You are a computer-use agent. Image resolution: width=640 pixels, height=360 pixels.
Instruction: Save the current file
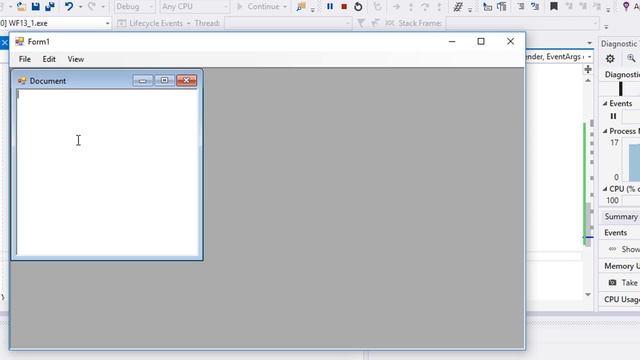coord(36,7)
